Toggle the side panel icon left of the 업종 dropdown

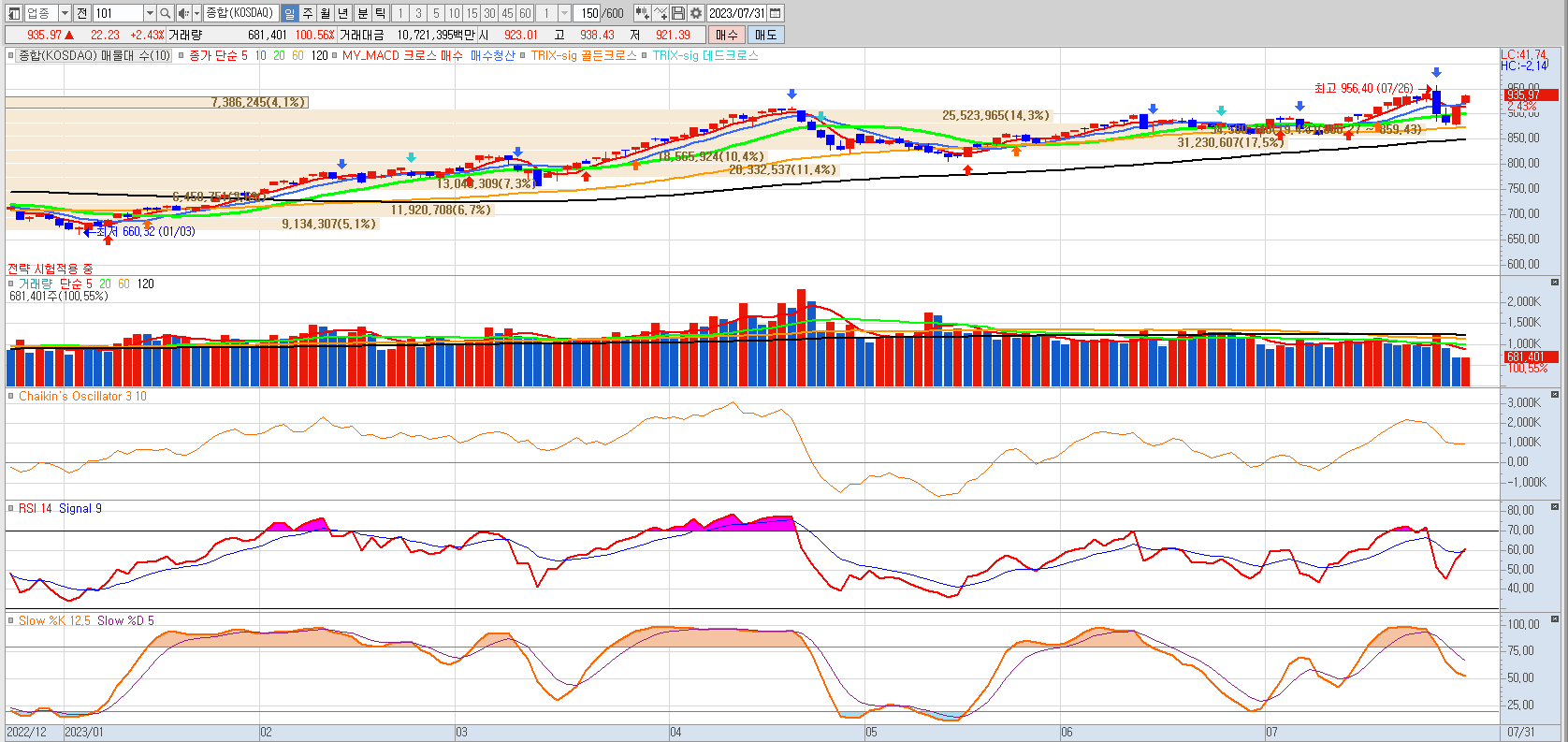point(14,13)
